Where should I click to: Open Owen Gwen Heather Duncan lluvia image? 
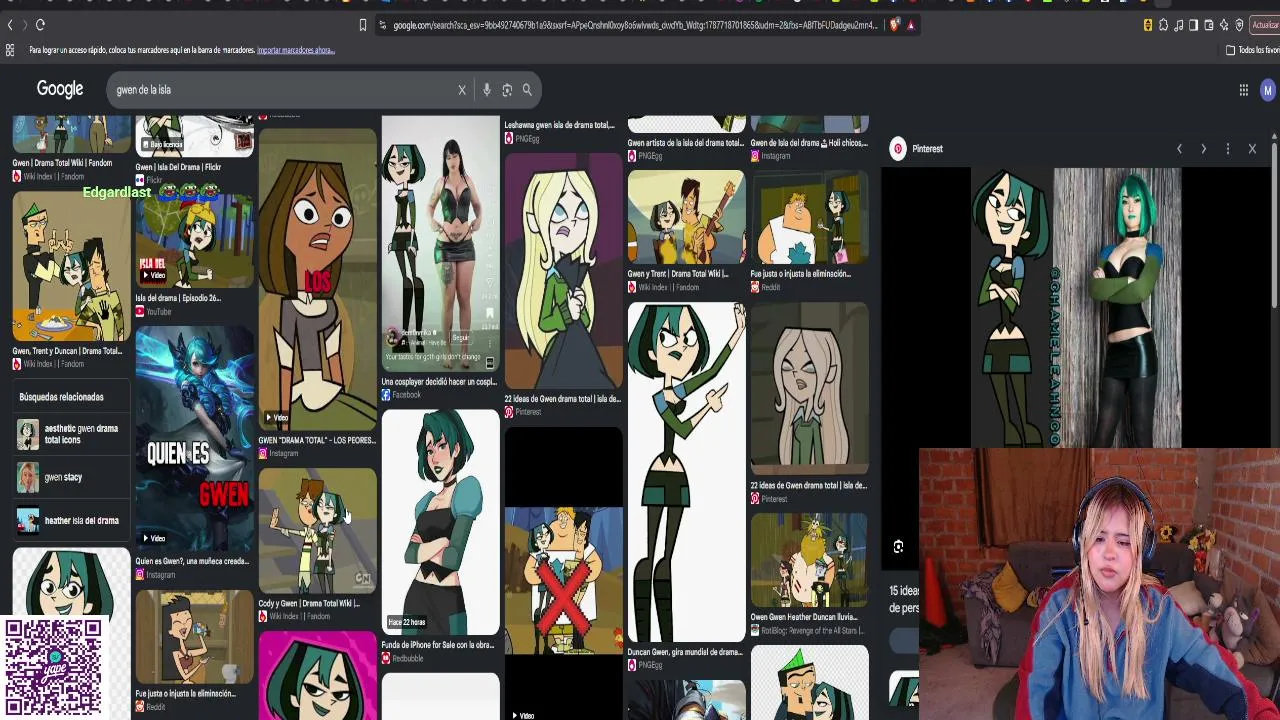[x=809, y=560]
